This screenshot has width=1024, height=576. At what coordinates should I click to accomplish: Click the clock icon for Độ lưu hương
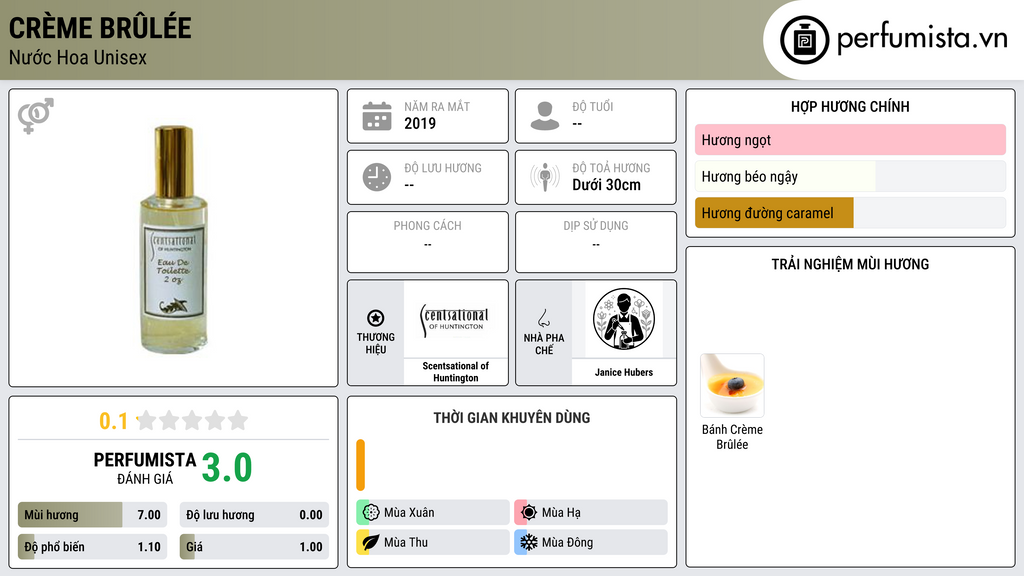tap(377, 177)
